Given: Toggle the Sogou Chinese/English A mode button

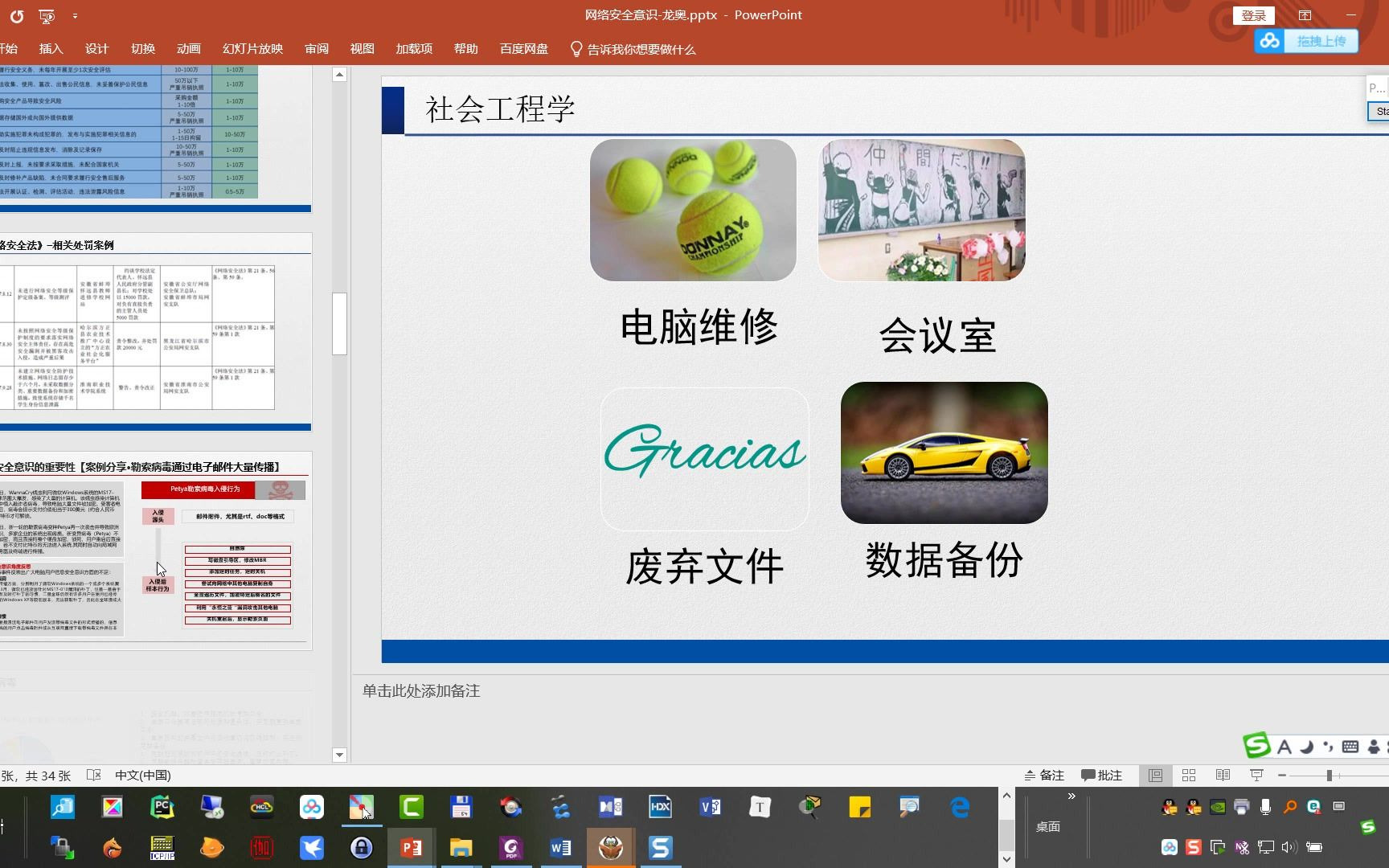Looking at the screenshot, I should click(x=1285, y=747).
